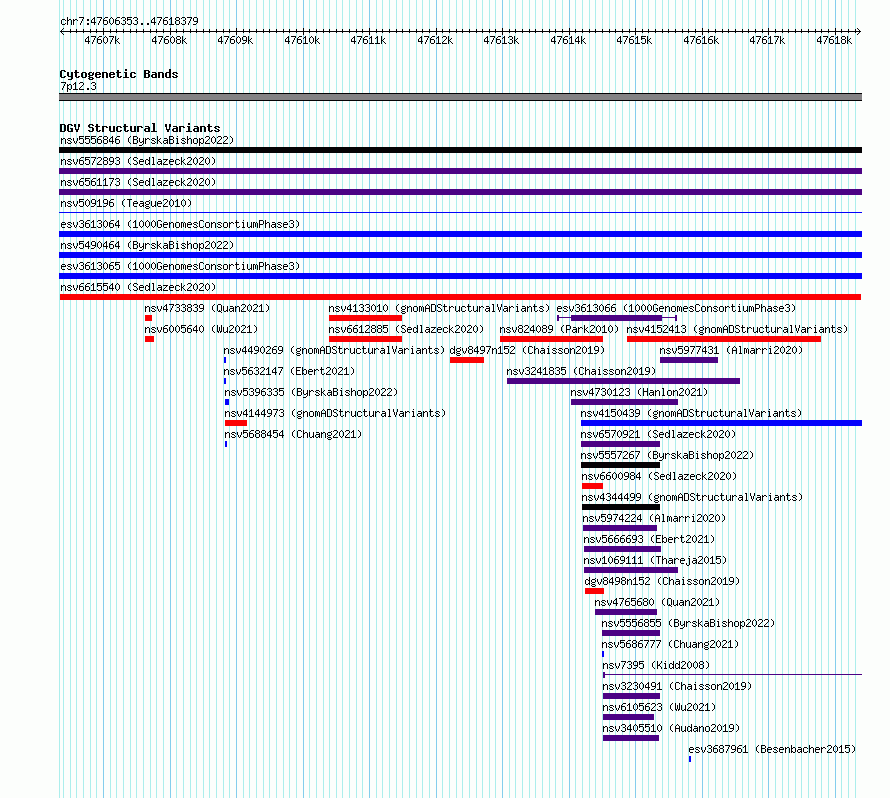Select nsv4765680 (Quan2021) label

[657, 602]
